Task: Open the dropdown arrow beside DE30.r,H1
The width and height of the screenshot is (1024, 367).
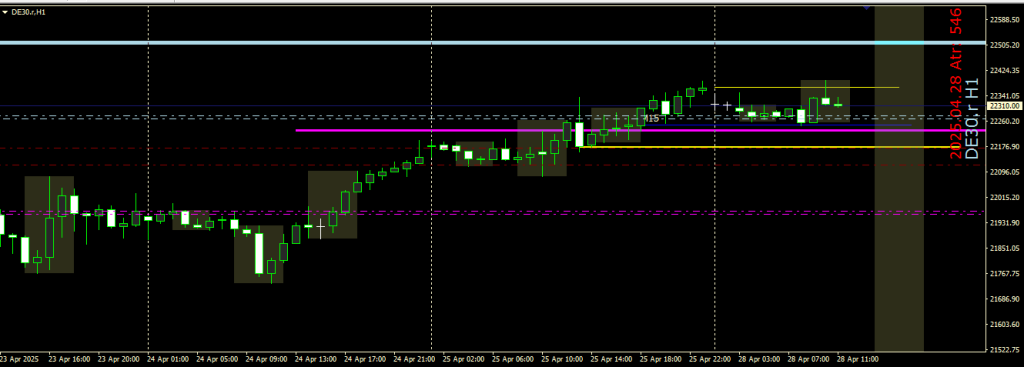Action: pos(5,12)
